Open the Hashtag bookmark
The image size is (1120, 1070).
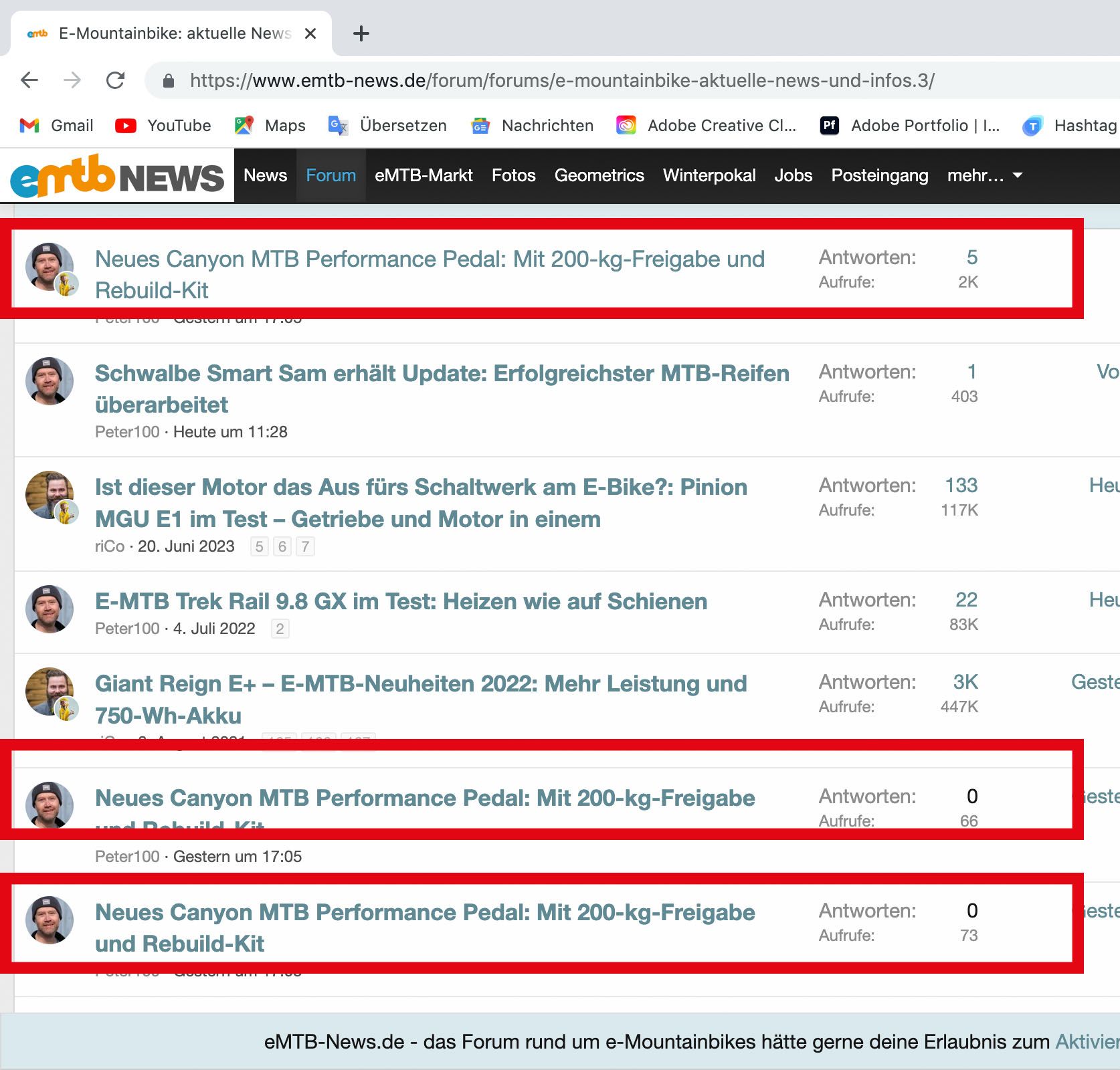tap(1070, 126)
